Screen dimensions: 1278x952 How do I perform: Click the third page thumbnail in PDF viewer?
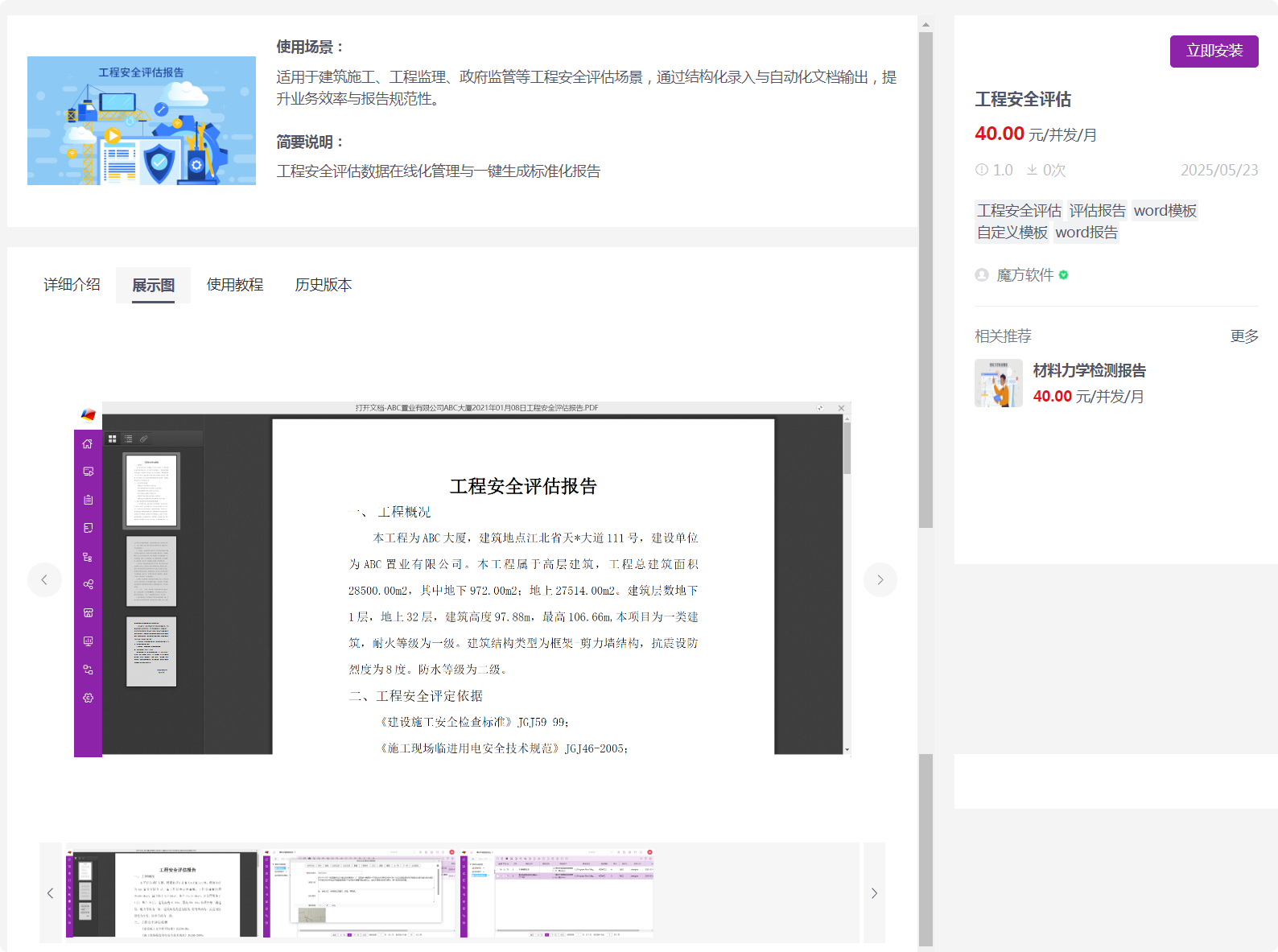[151, 652]
